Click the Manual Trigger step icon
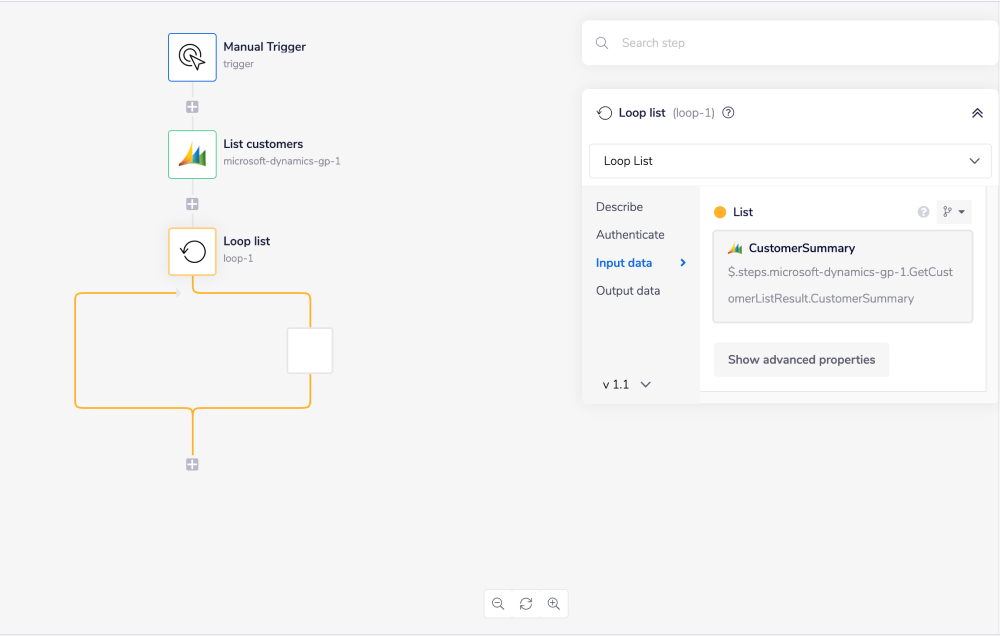 (x=192, y=57)
